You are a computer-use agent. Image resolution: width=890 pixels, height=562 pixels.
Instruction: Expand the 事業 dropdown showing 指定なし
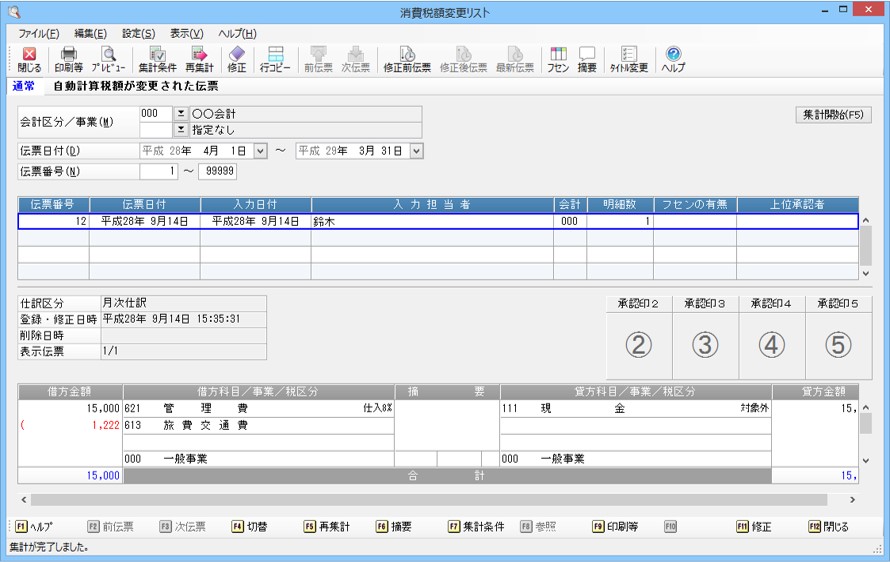click(x=181, y=130)
